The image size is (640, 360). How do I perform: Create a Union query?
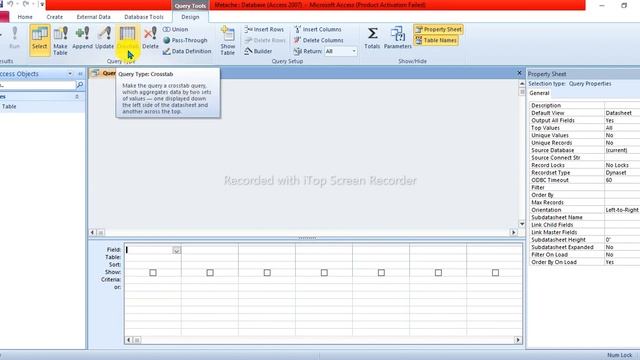click(x=176, y=29)
